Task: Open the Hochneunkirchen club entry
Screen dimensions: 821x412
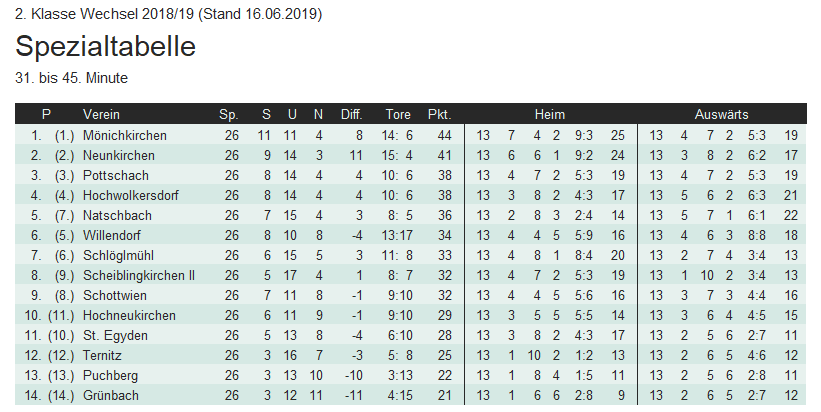Action: (x=129, y=315)
